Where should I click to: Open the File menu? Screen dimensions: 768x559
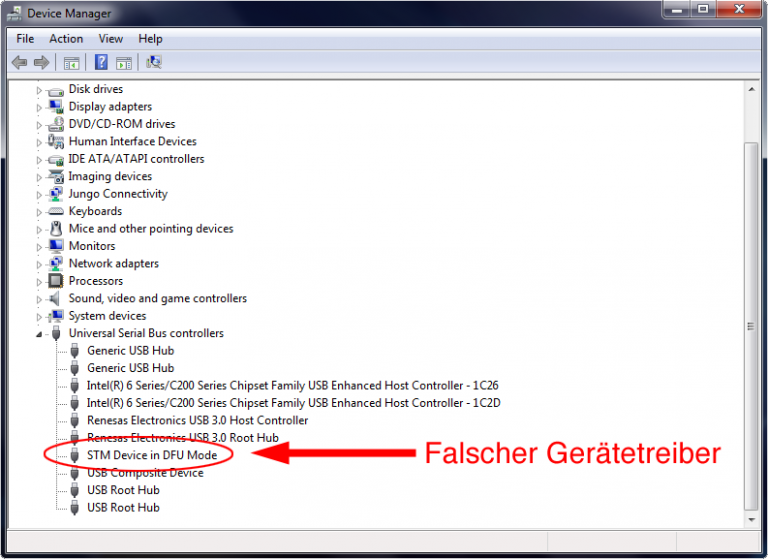point(25,39)
